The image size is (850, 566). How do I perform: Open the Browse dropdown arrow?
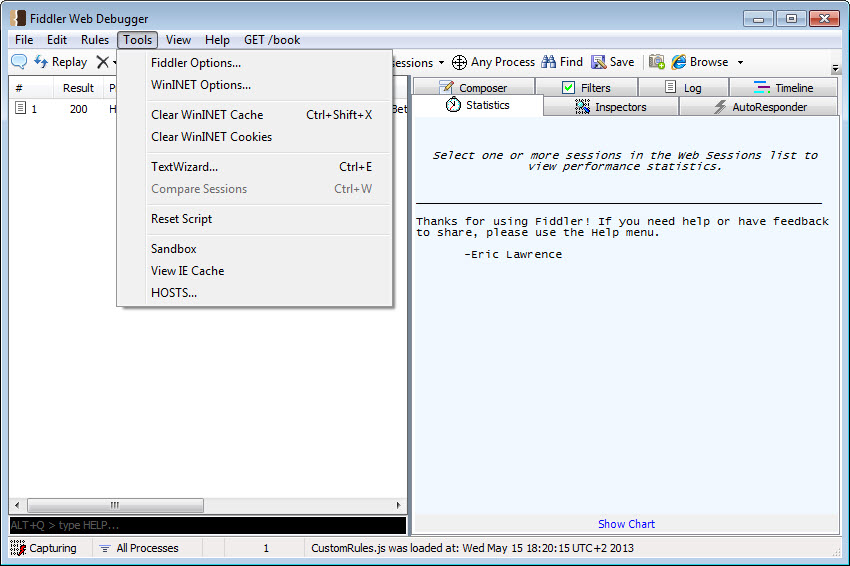tap(740, 62)
